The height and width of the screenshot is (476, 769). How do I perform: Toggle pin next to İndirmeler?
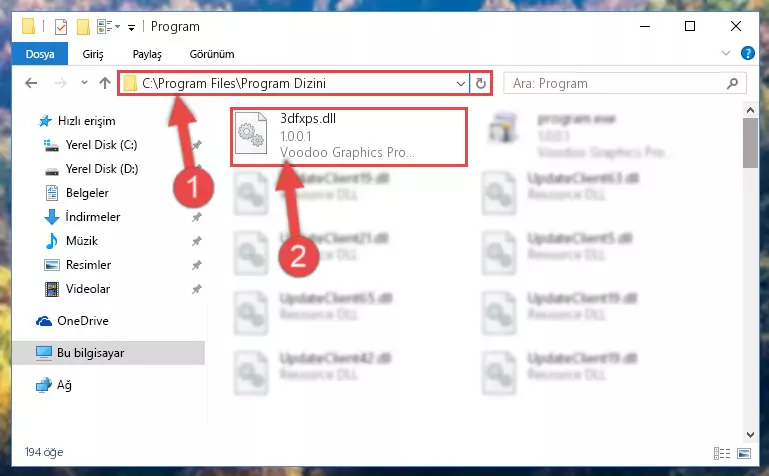197,217
